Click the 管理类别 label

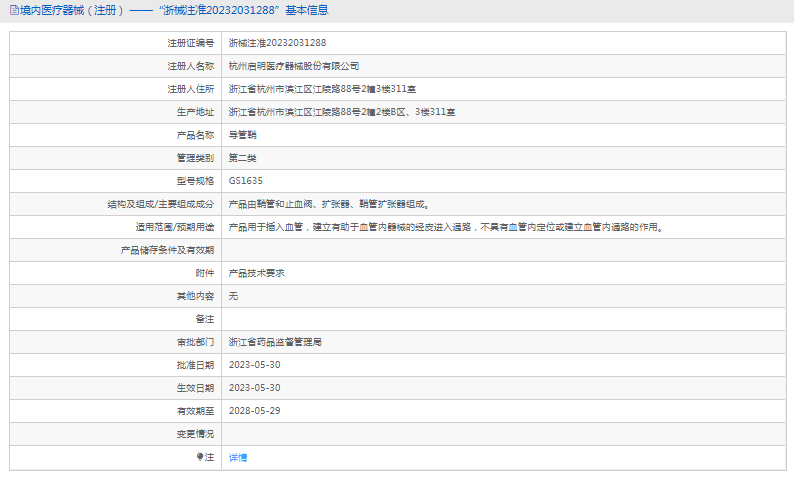tap(195, 158)
